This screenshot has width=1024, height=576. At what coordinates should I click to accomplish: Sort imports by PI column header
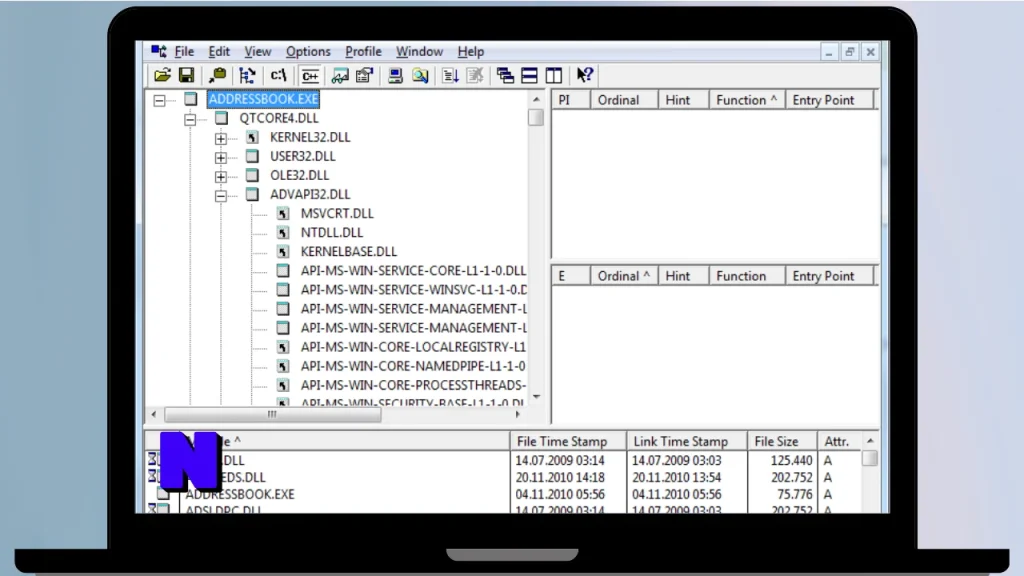pos(571,100)
